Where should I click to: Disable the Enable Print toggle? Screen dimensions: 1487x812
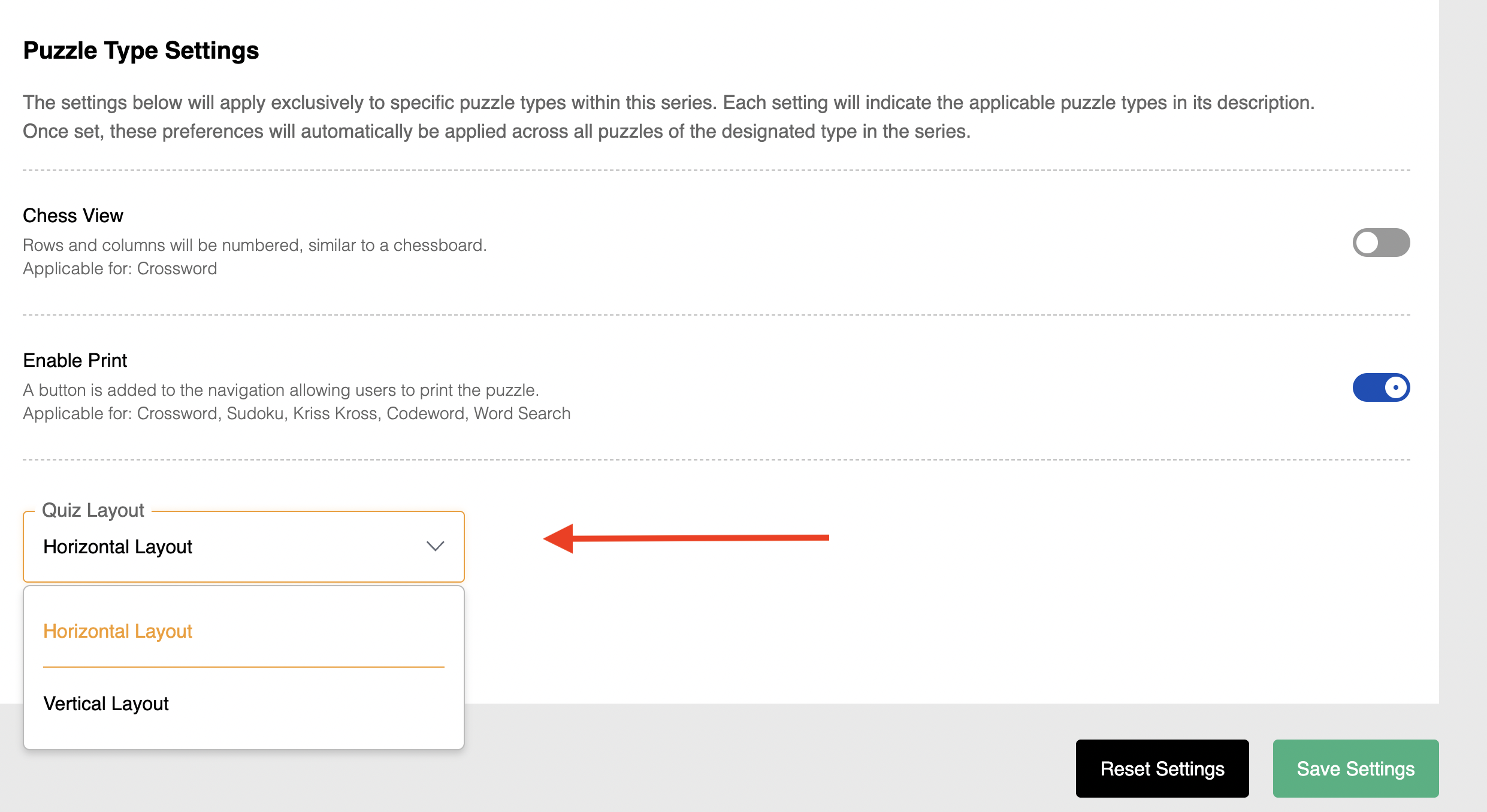pos(1381,387)
